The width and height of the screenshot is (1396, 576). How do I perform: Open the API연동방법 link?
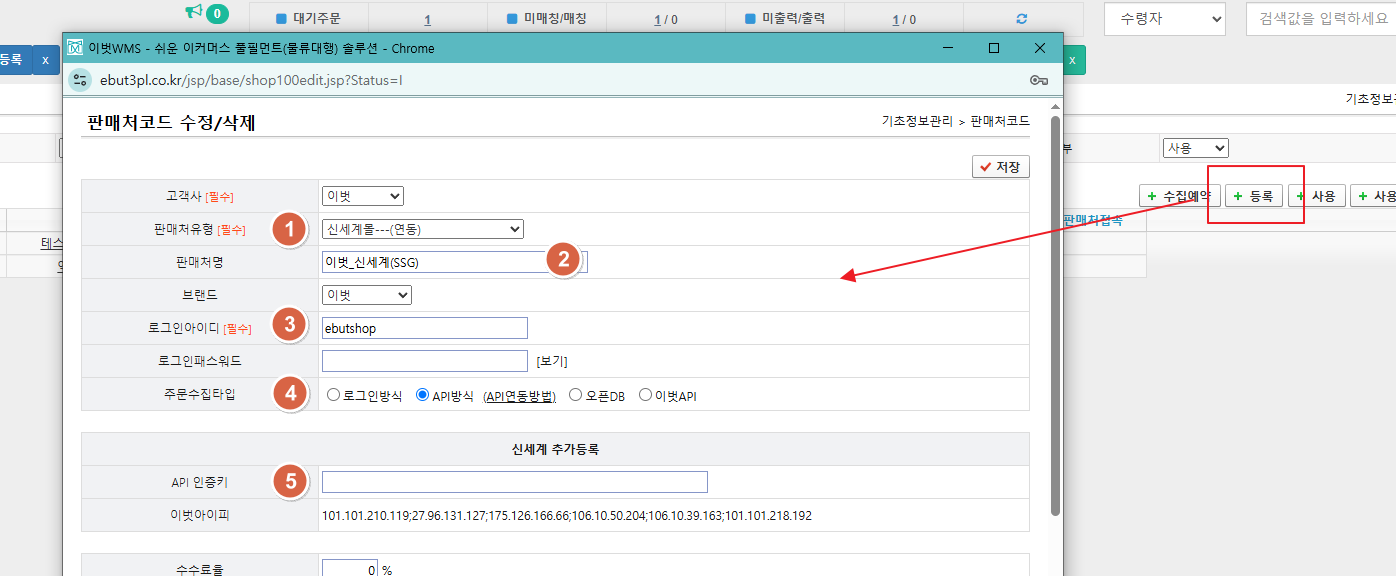click(519, 396)
